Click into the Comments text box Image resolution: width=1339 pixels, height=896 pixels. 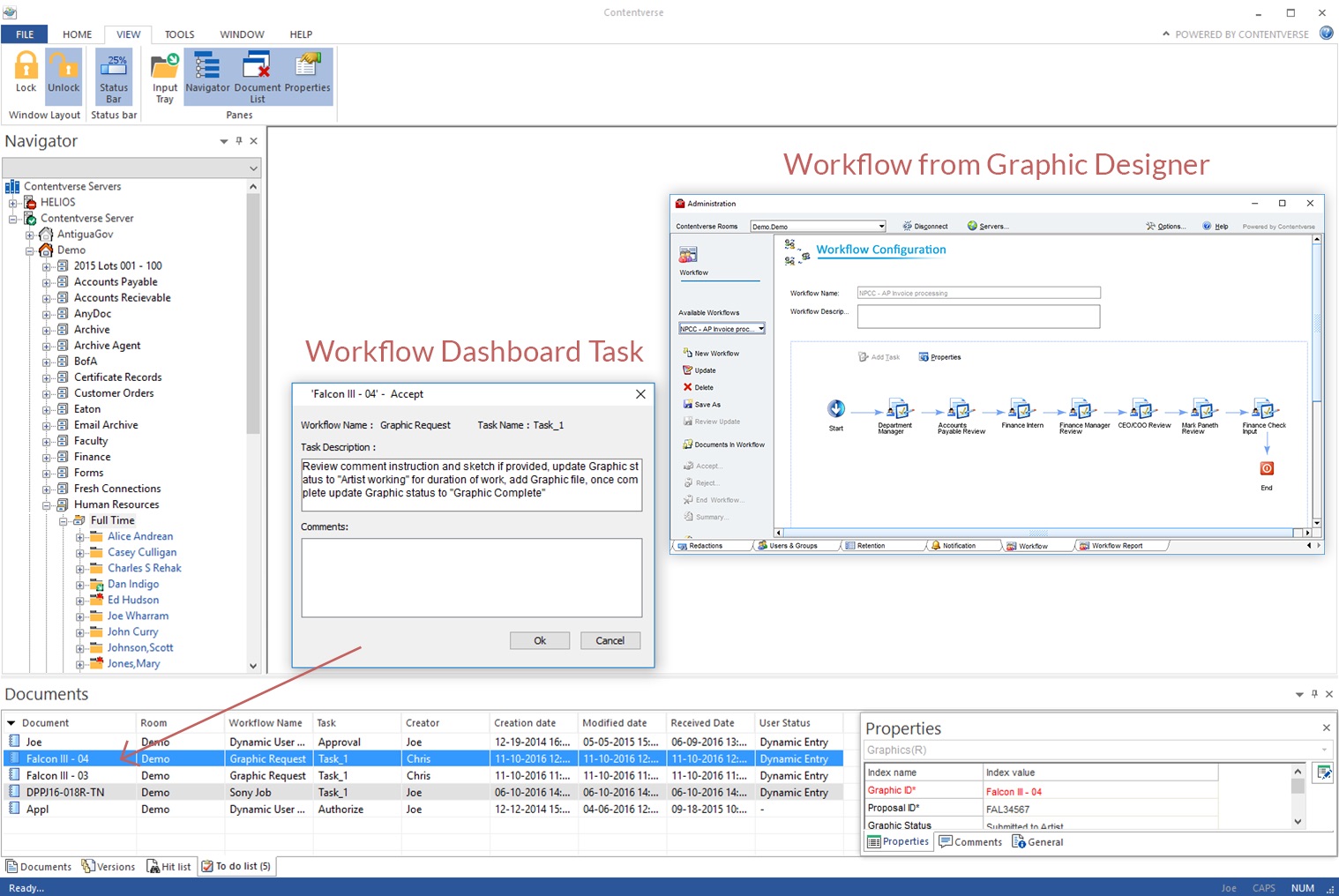pos(472,578)
